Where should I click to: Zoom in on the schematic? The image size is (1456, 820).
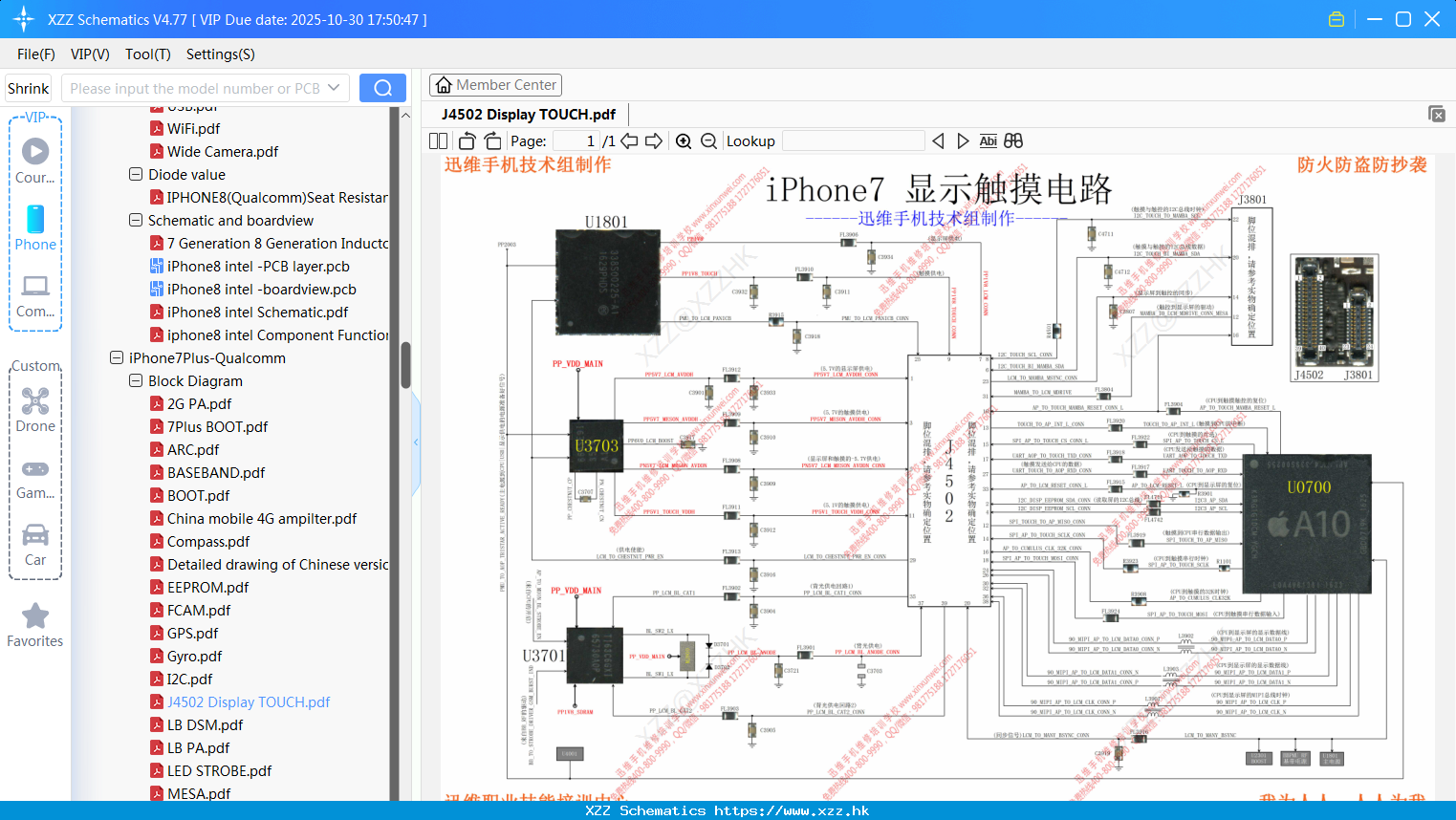tap(684, 140)
